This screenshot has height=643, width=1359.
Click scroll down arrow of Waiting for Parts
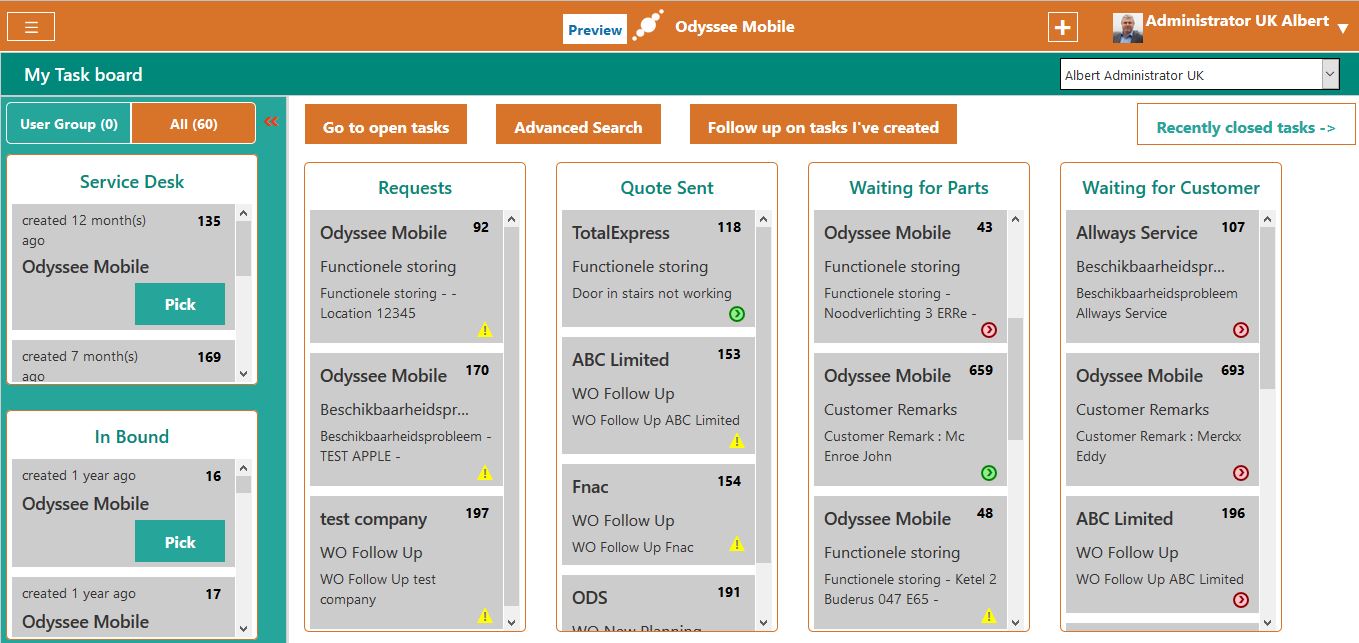(x=1016, y=621)
